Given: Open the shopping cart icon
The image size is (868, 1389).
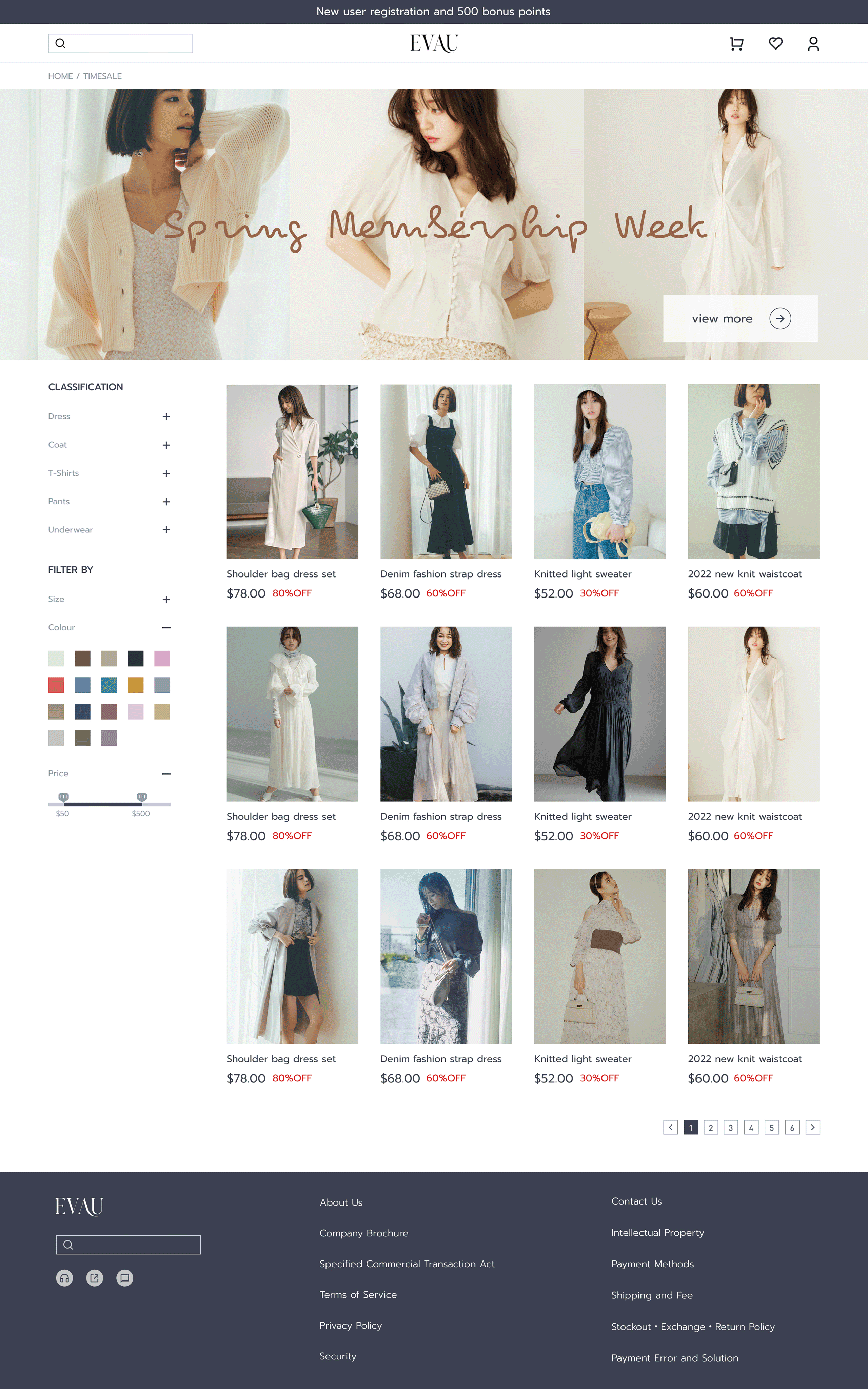Looking at the screenshot, I should [736, 44].
